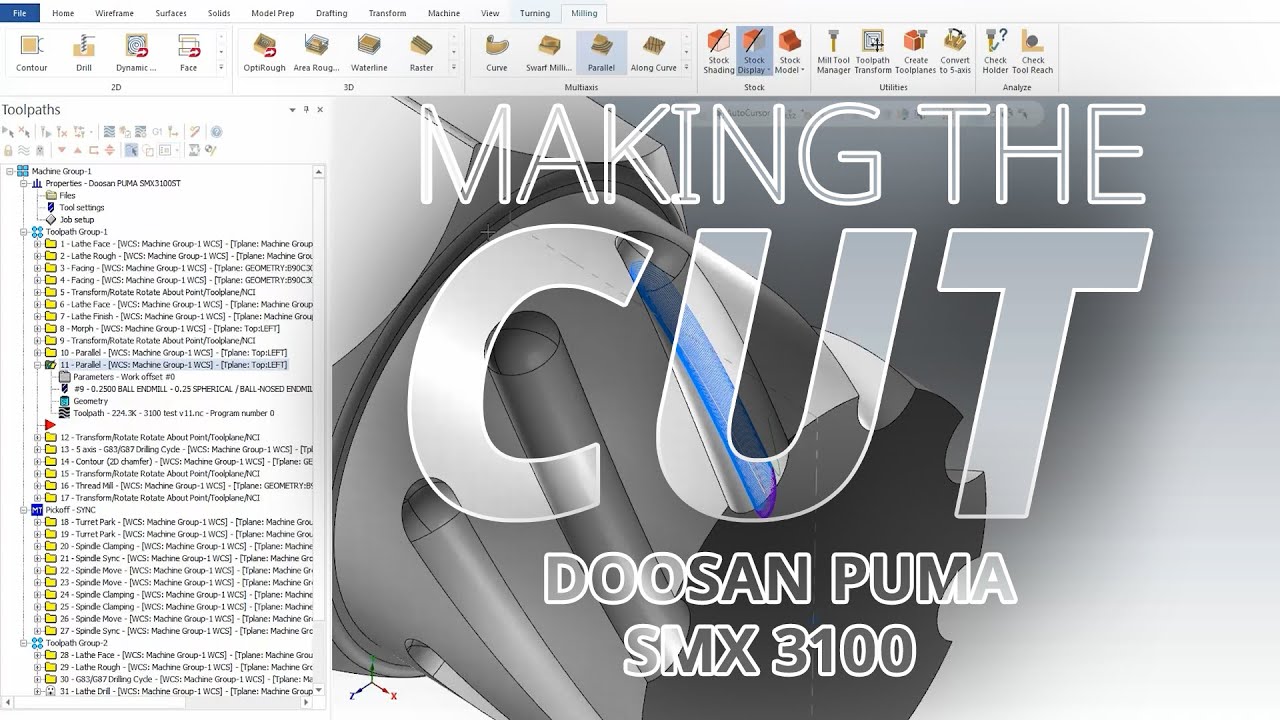Viewport: 1280px width, 720px height.
Task: Expand operation 1 - Lathe Face
Action: click(38, 244)
